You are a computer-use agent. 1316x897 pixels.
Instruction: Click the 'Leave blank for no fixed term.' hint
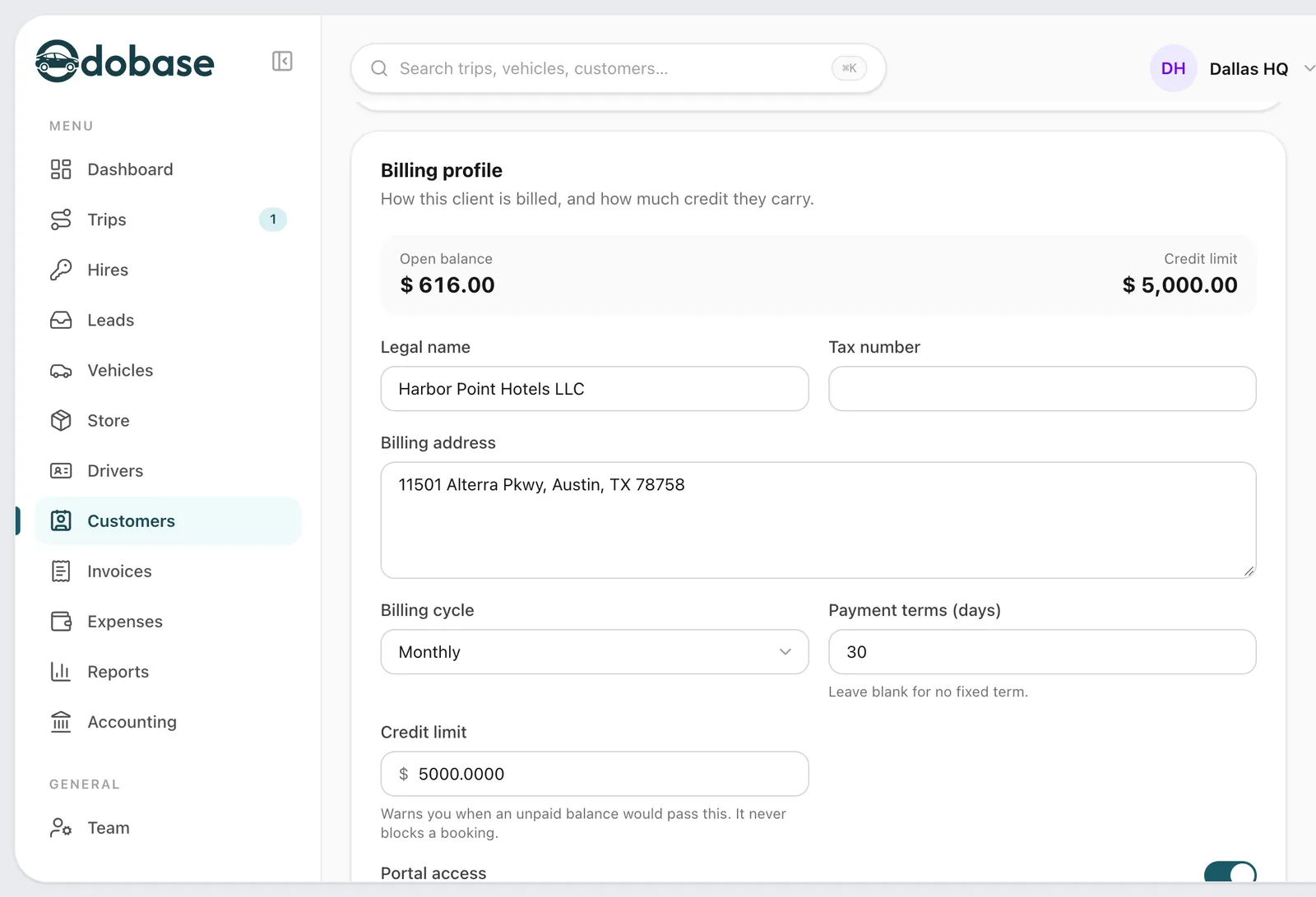pyautogui.click(x=928, y=692)
